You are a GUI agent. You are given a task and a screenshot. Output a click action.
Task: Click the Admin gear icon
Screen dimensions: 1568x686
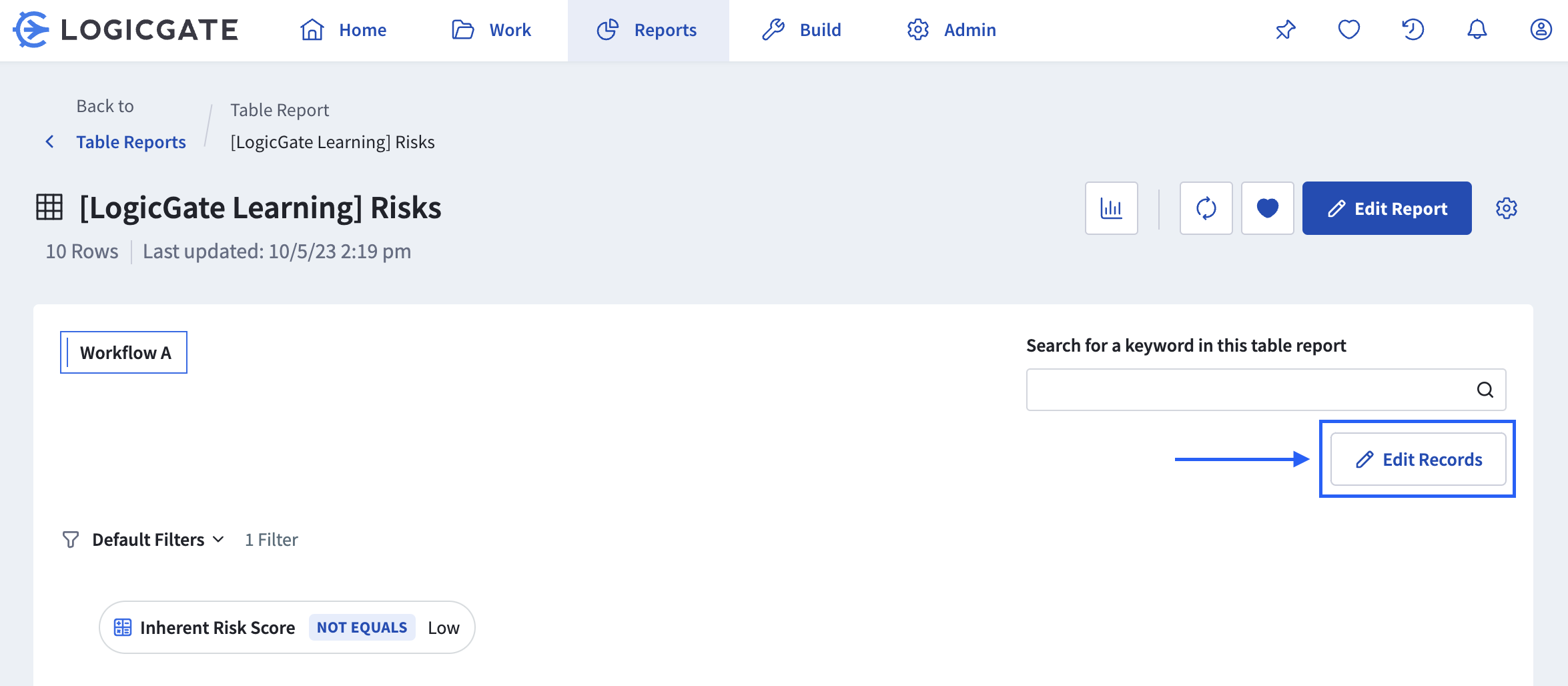(918, 30)
